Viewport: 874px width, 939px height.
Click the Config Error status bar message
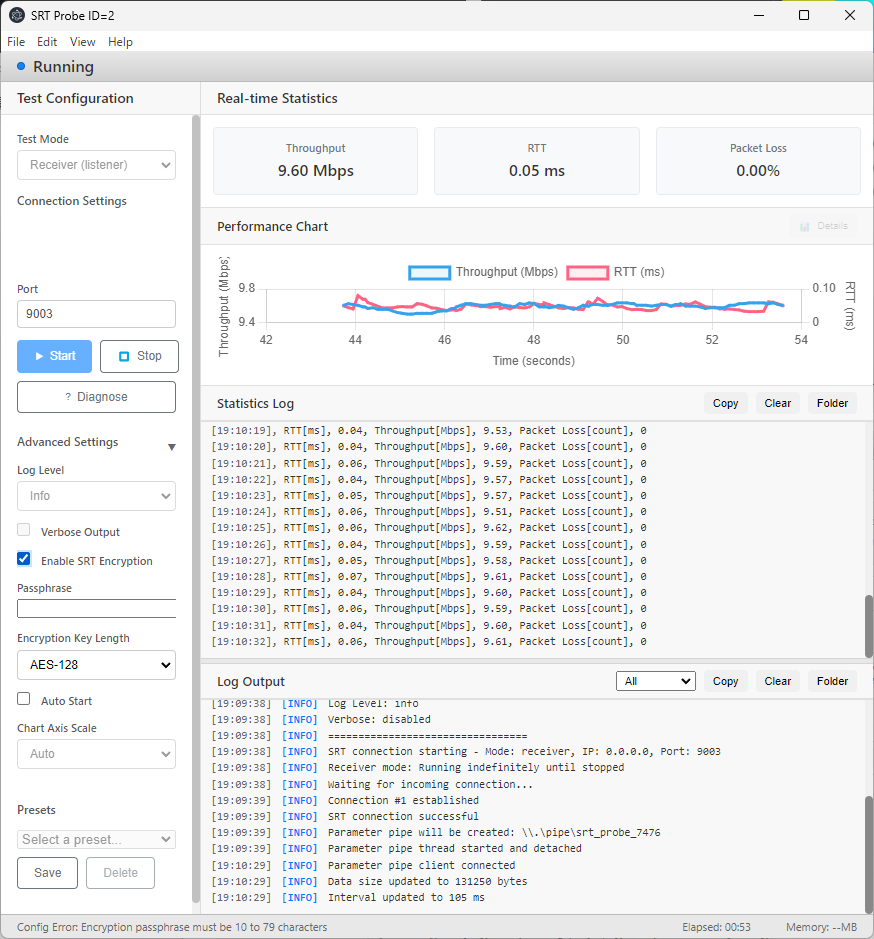tap(172, 927)
